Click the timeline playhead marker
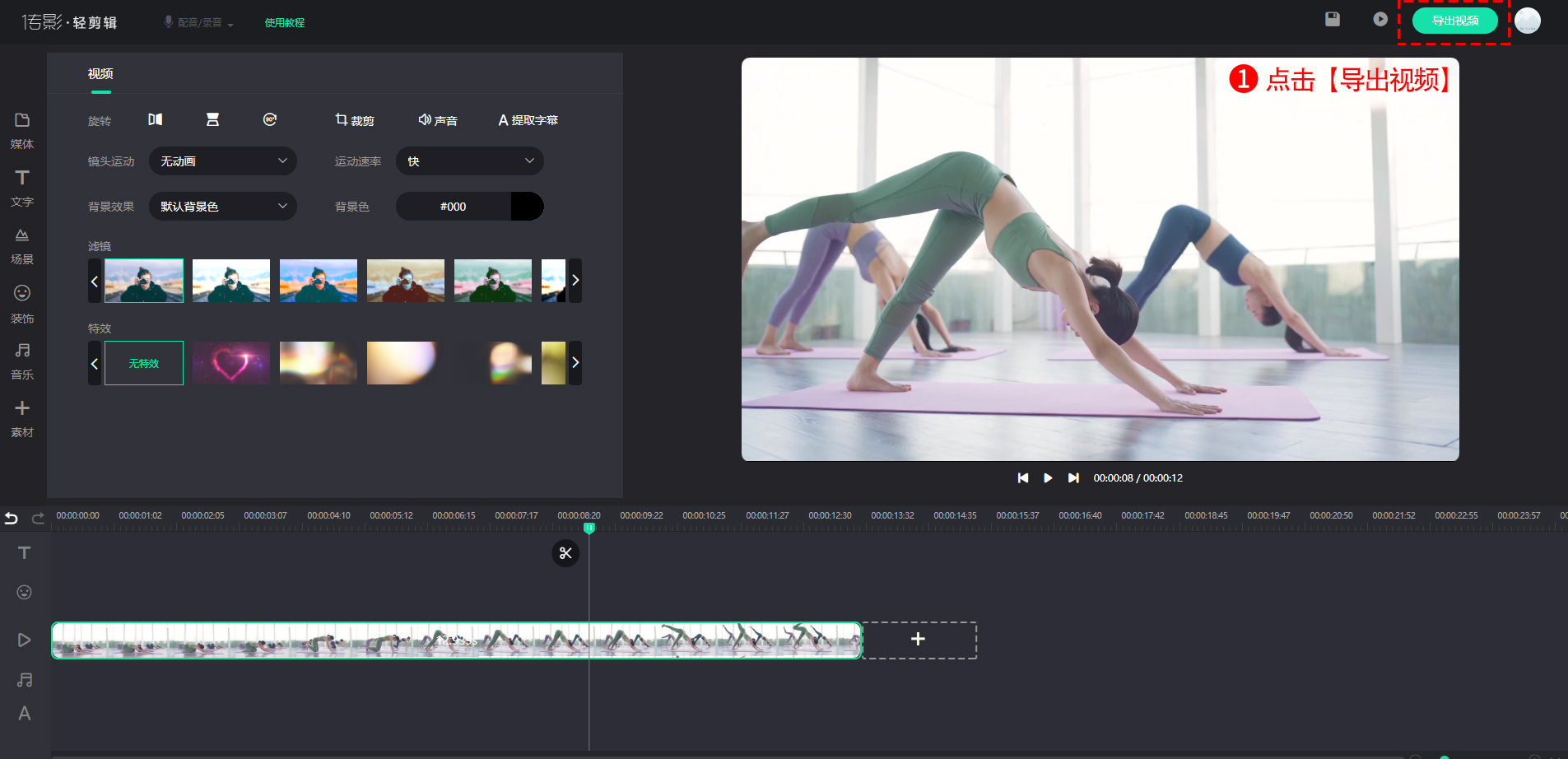This screenshot has height=759, width=1568. (x=589, y=528)
